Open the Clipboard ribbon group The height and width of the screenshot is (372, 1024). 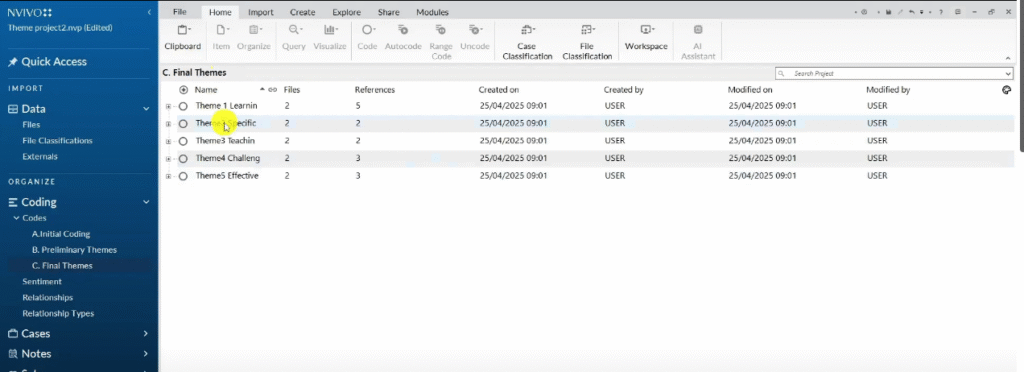(182, 38)
